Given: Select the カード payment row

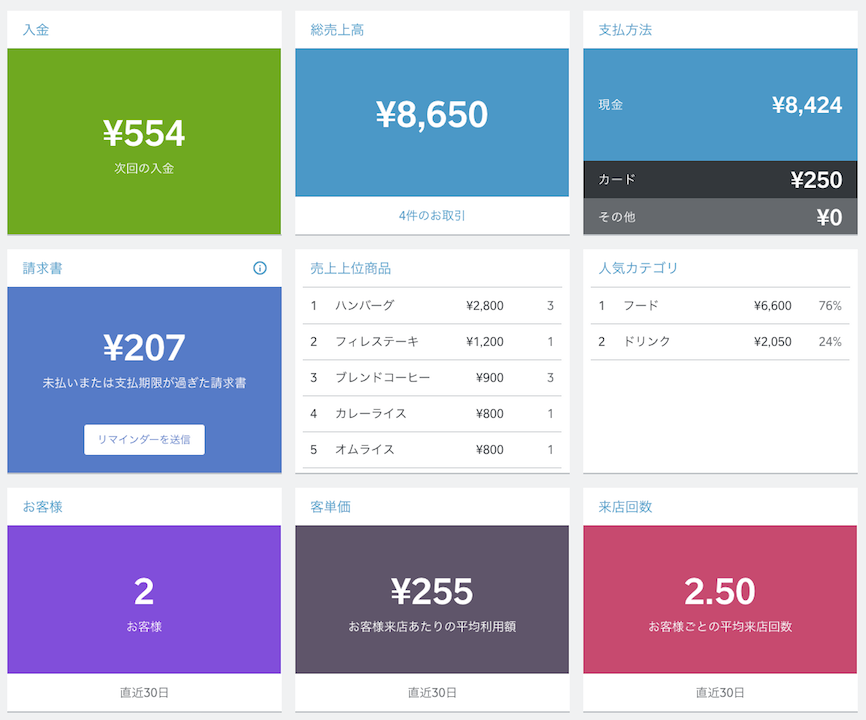Looking at the screenshot, I should tap(721, 180).
